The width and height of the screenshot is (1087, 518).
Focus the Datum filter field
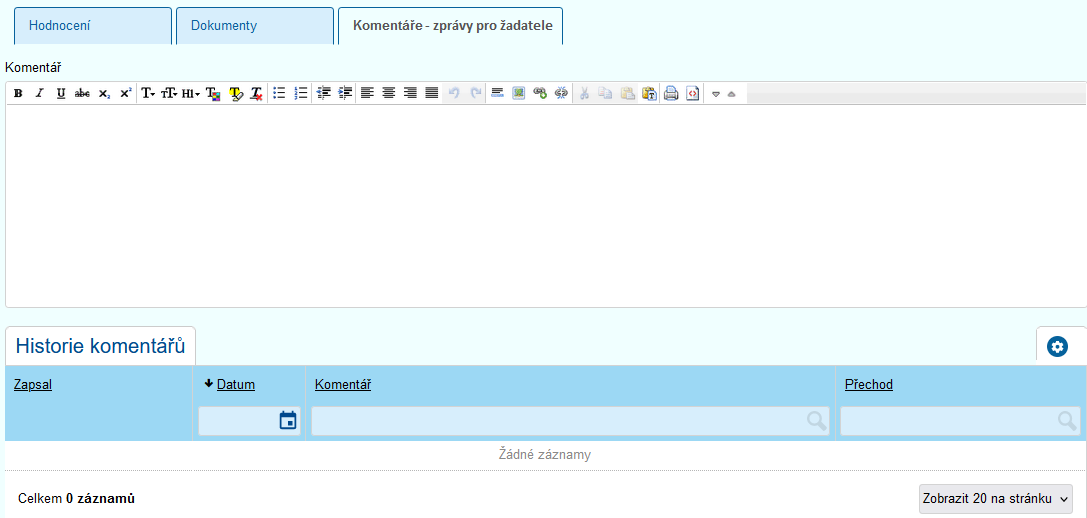tap(237, 421)
